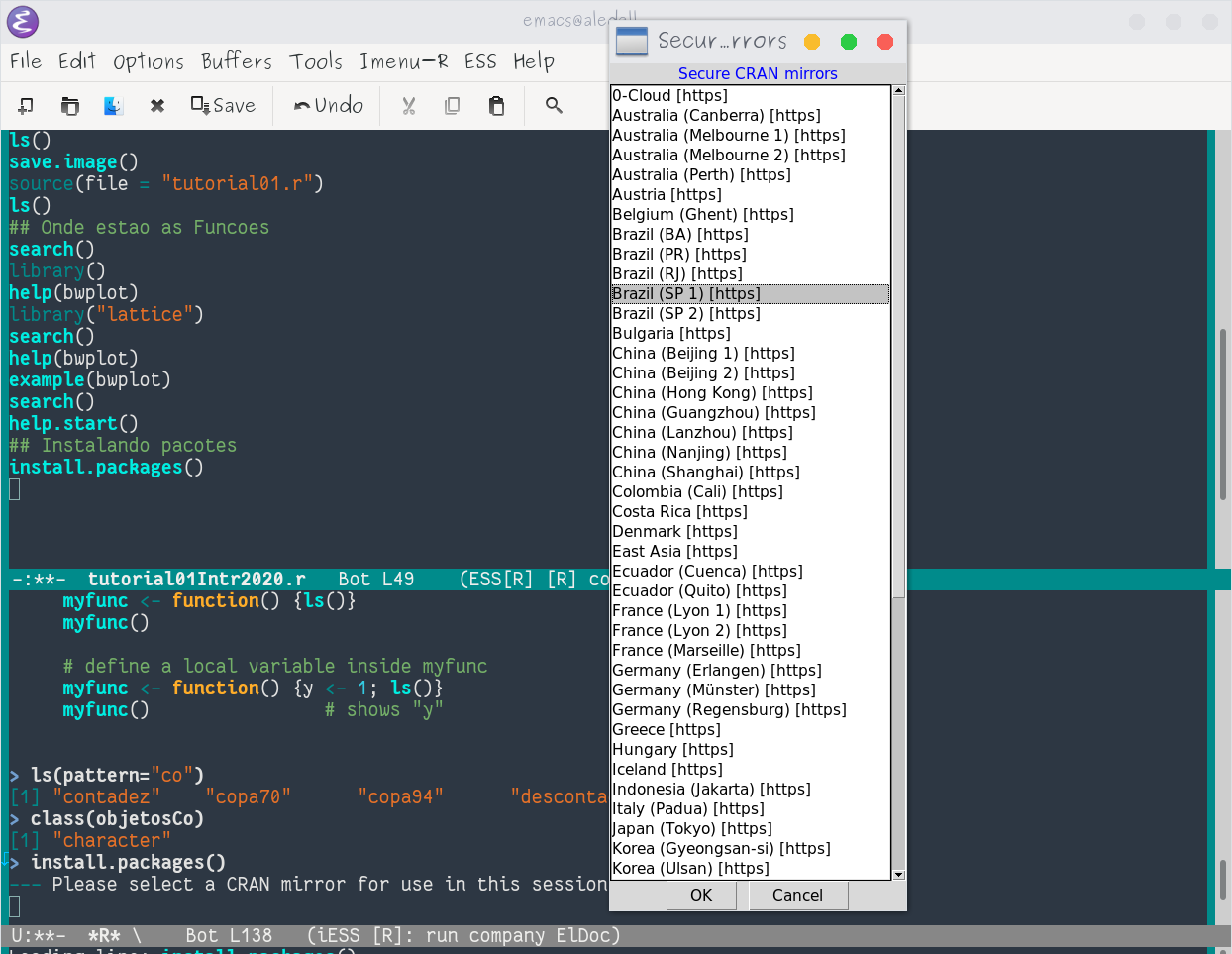1232x954 pixels.
Task: Click the Save toolbar button
Action: click(x=223, y=105)
